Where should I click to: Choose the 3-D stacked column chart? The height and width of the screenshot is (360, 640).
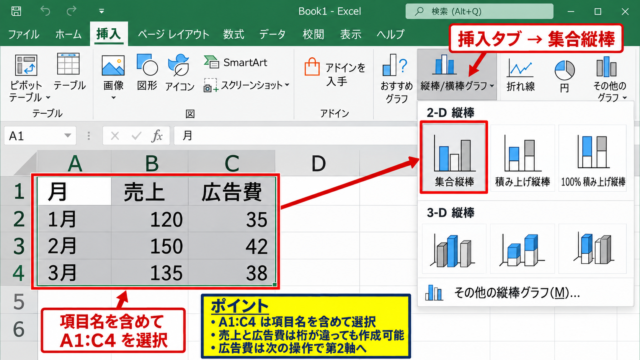point(522,249)
